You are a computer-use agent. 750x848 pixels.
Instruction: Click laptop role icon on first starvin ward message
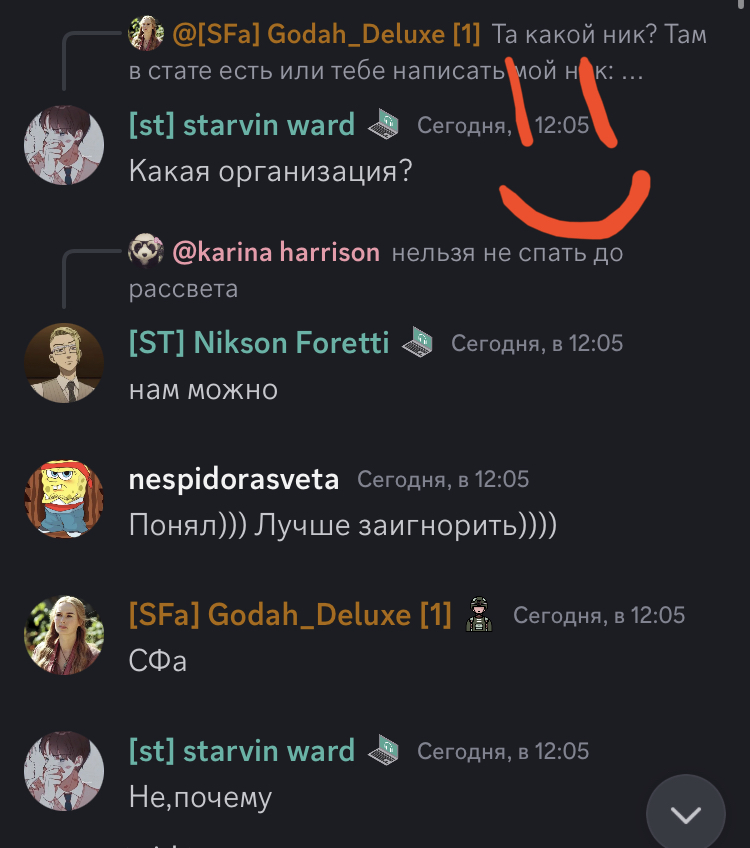[384, 124]
